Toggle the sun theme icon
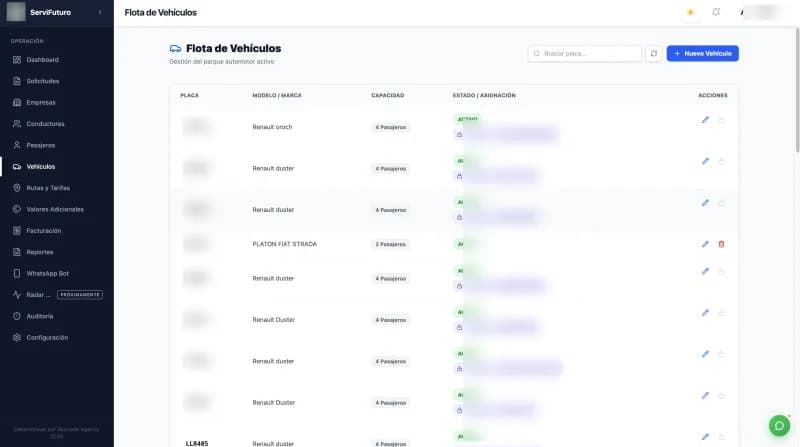800x447 pixels. [x=690, y=12]
